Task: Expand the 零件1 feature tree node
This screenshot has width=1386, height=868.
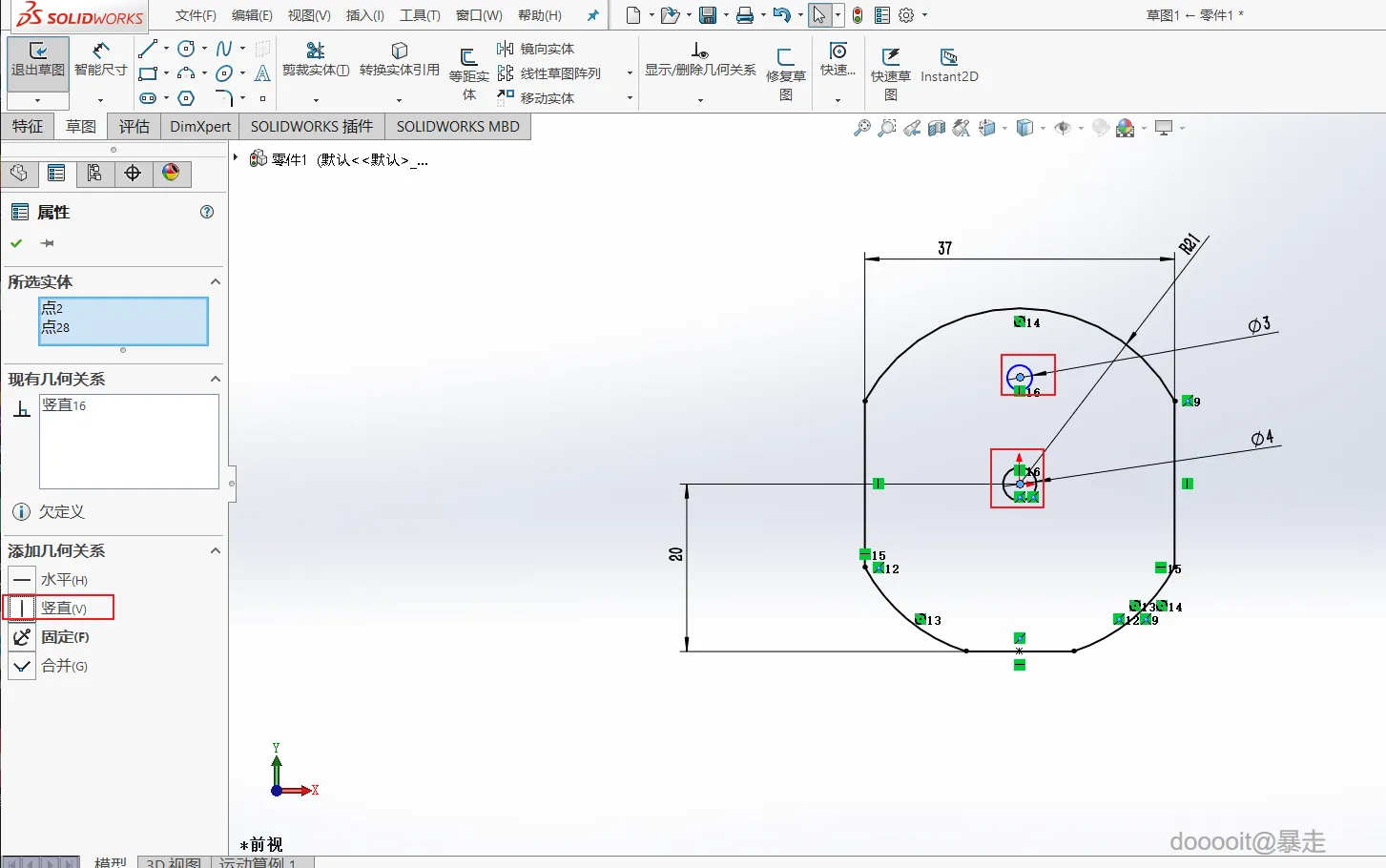Action: click(236, 158)
